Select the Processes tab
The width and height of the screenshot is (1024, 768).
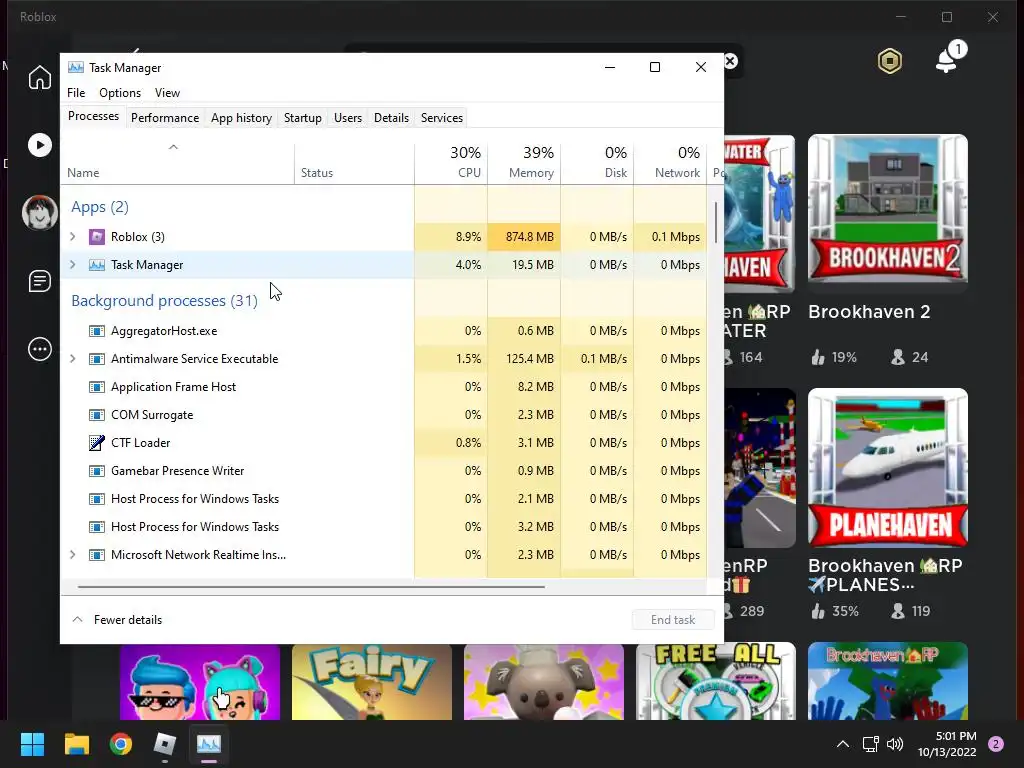click(93, 116)
